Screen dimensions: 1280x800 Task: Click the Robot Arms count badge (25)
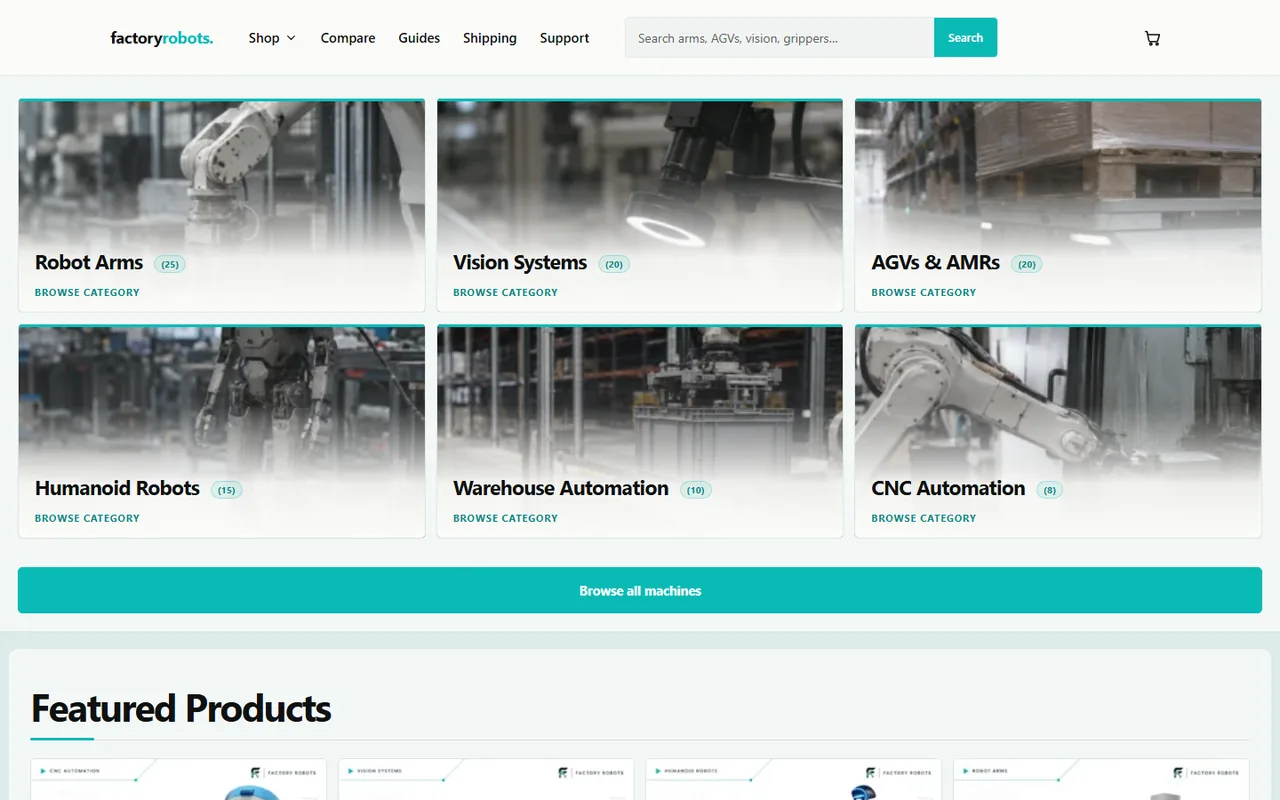(170, 264)
